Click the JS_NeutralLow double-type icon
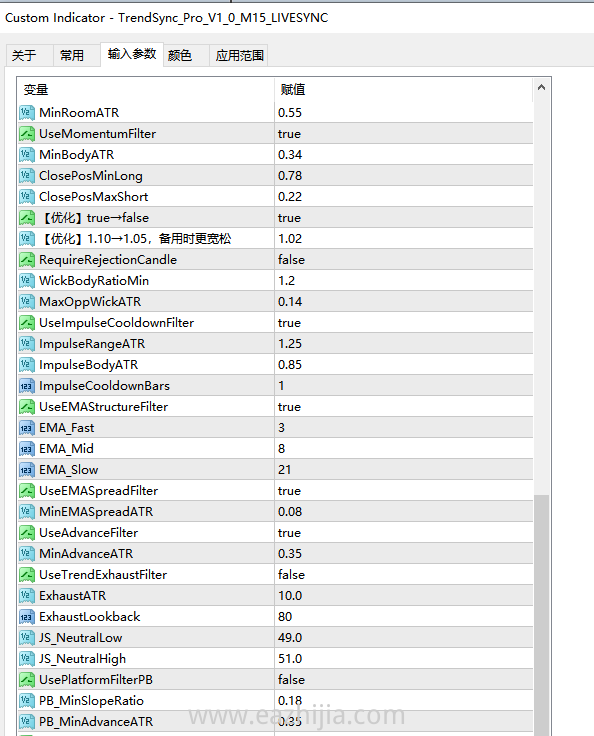 tap(27, 638)
